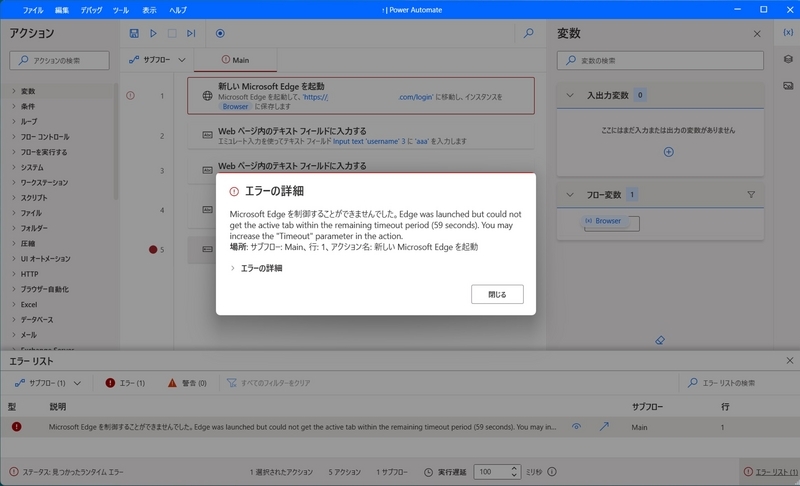The width and height of the screenshot is (800, 486).
Task: Expand 変数 action group
Action: tap(14, 91)
